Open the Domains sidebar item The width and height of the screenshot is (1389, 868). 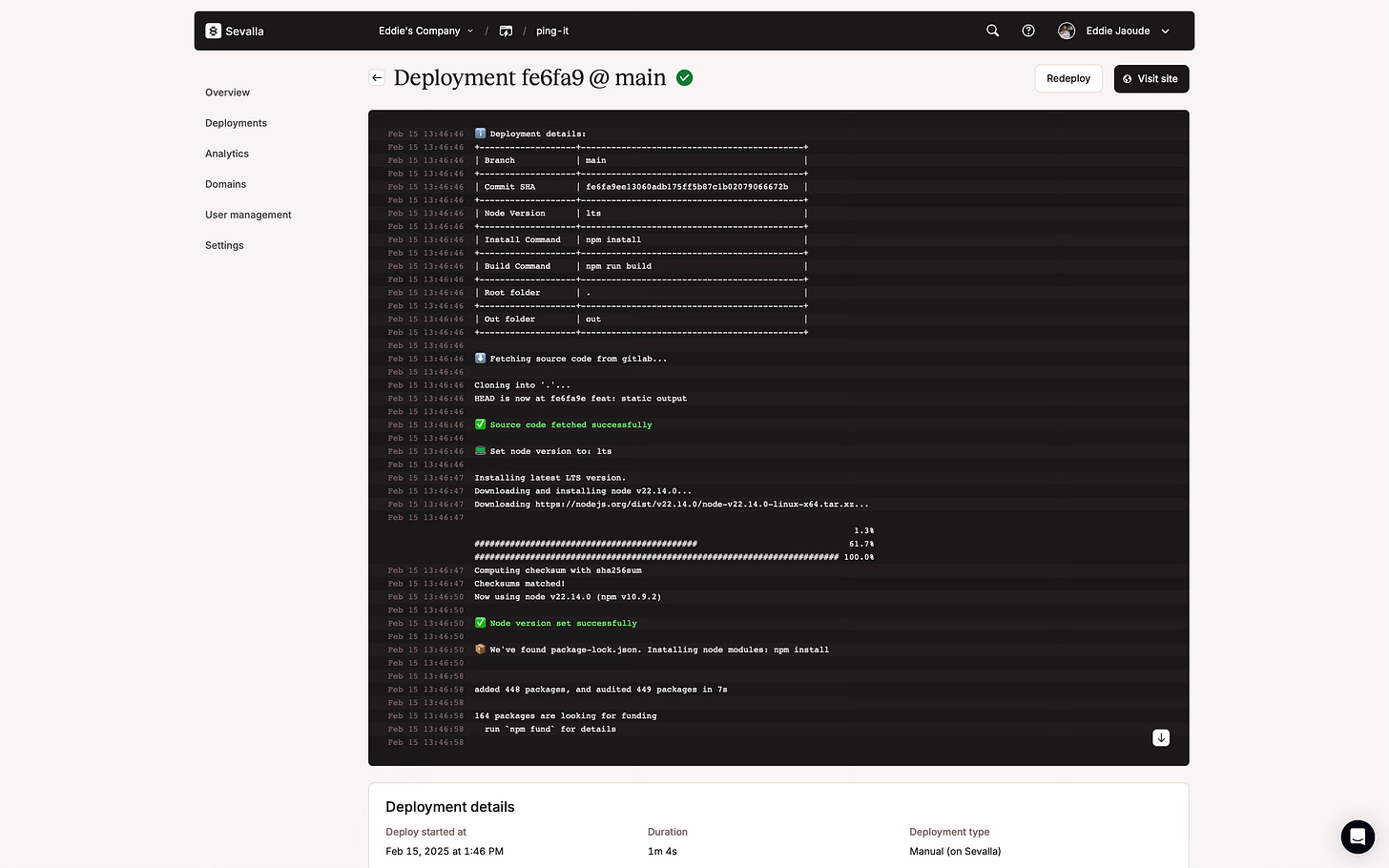click(225, 184)
